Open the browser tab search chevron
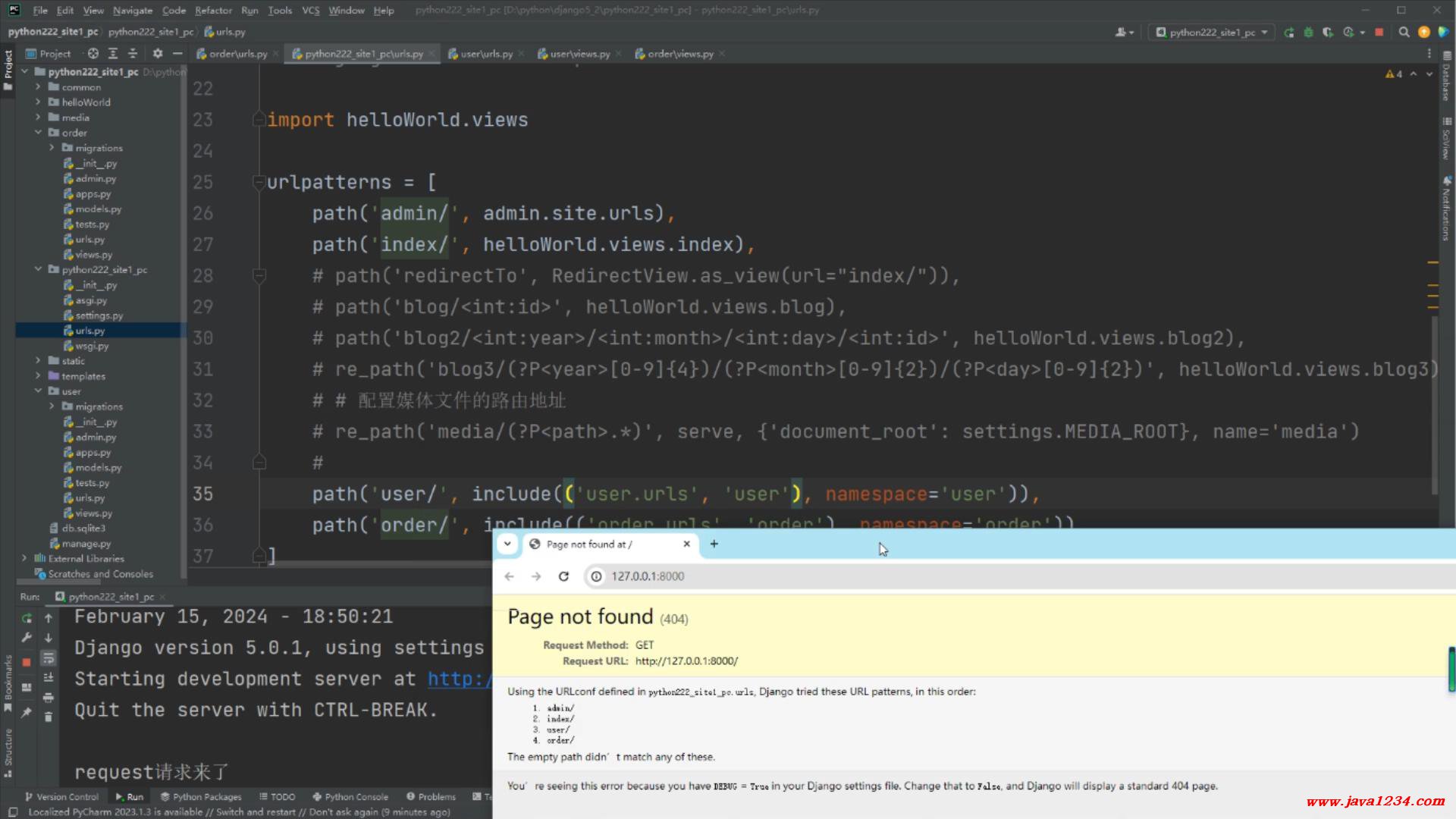 [x=507, y=544]
